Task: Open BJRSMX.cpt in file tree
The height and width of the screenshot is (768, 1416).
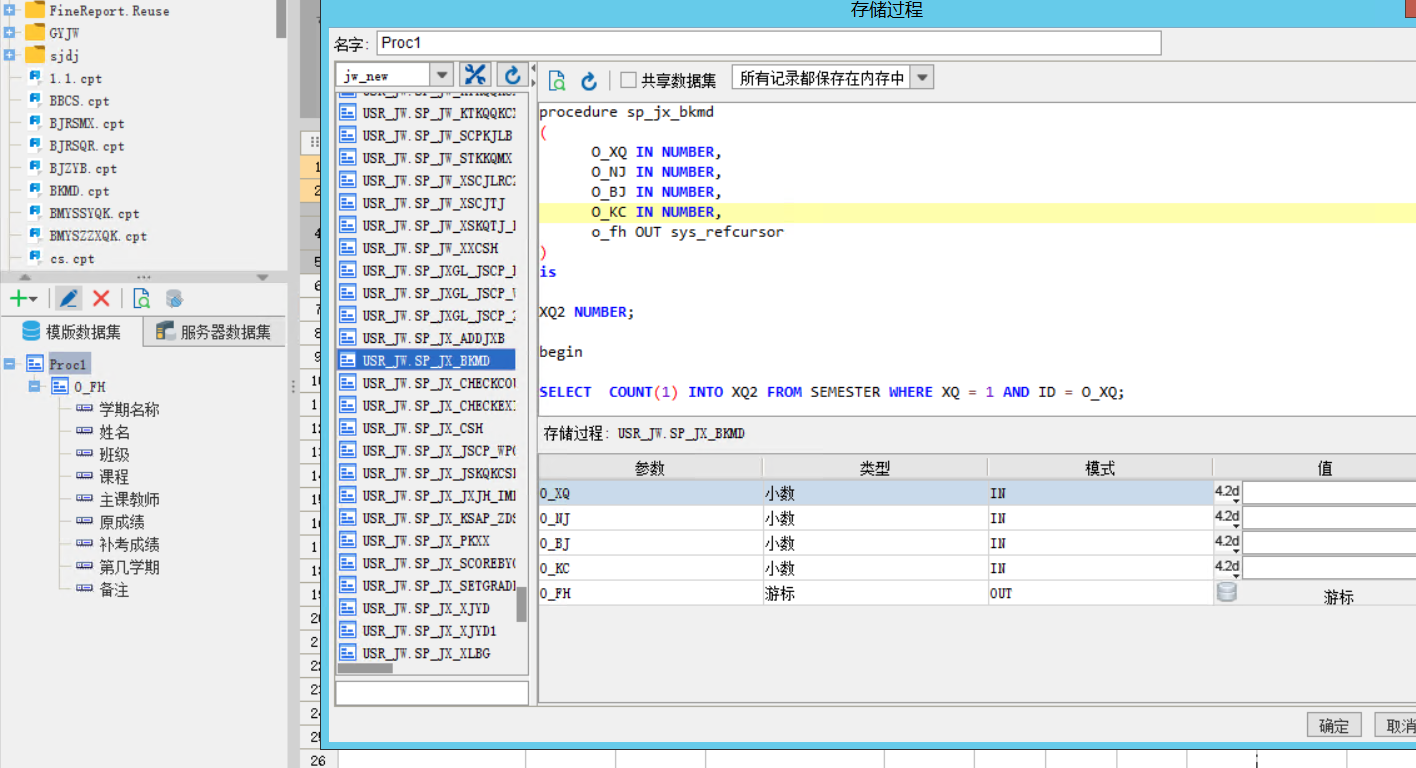Action: [x=87, y=123]
